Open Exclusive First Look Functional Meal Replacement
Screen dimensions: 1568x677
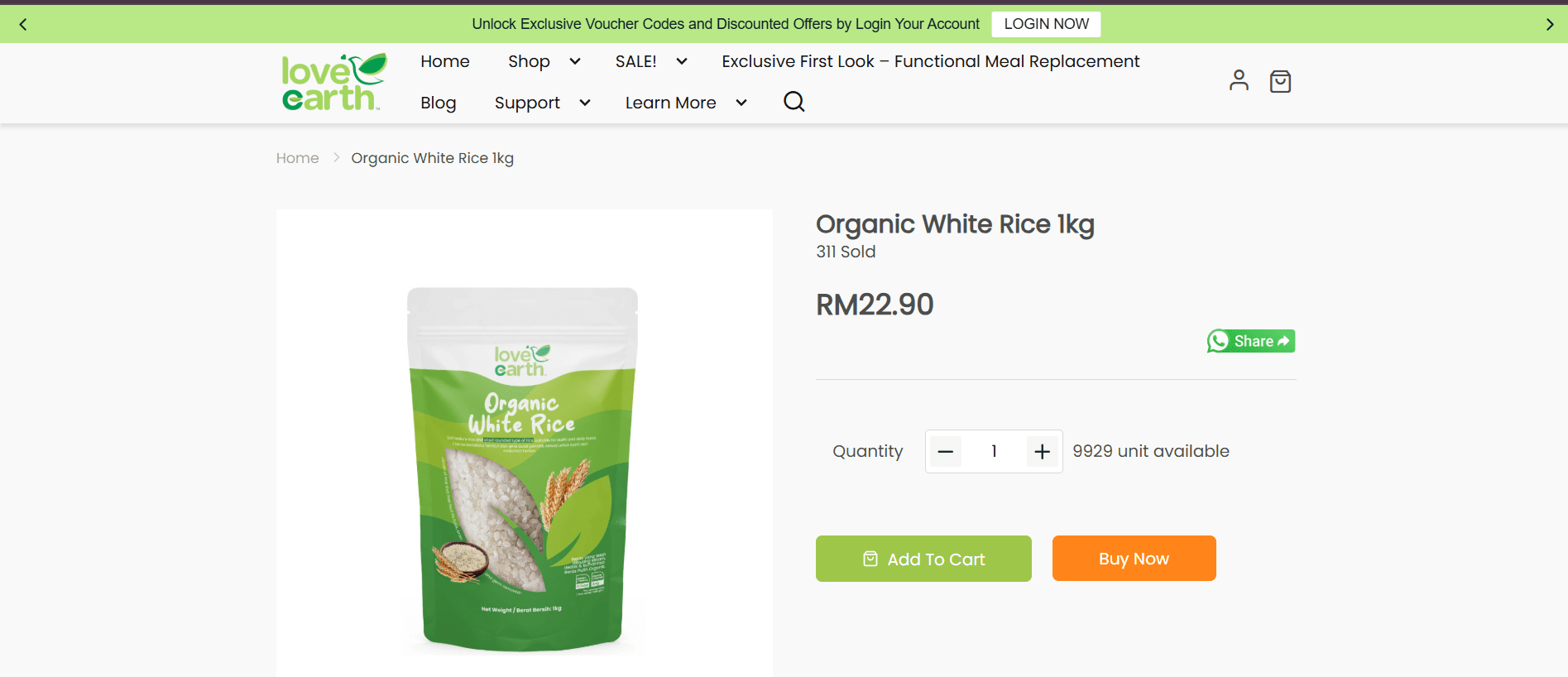(x=930, y=61)
